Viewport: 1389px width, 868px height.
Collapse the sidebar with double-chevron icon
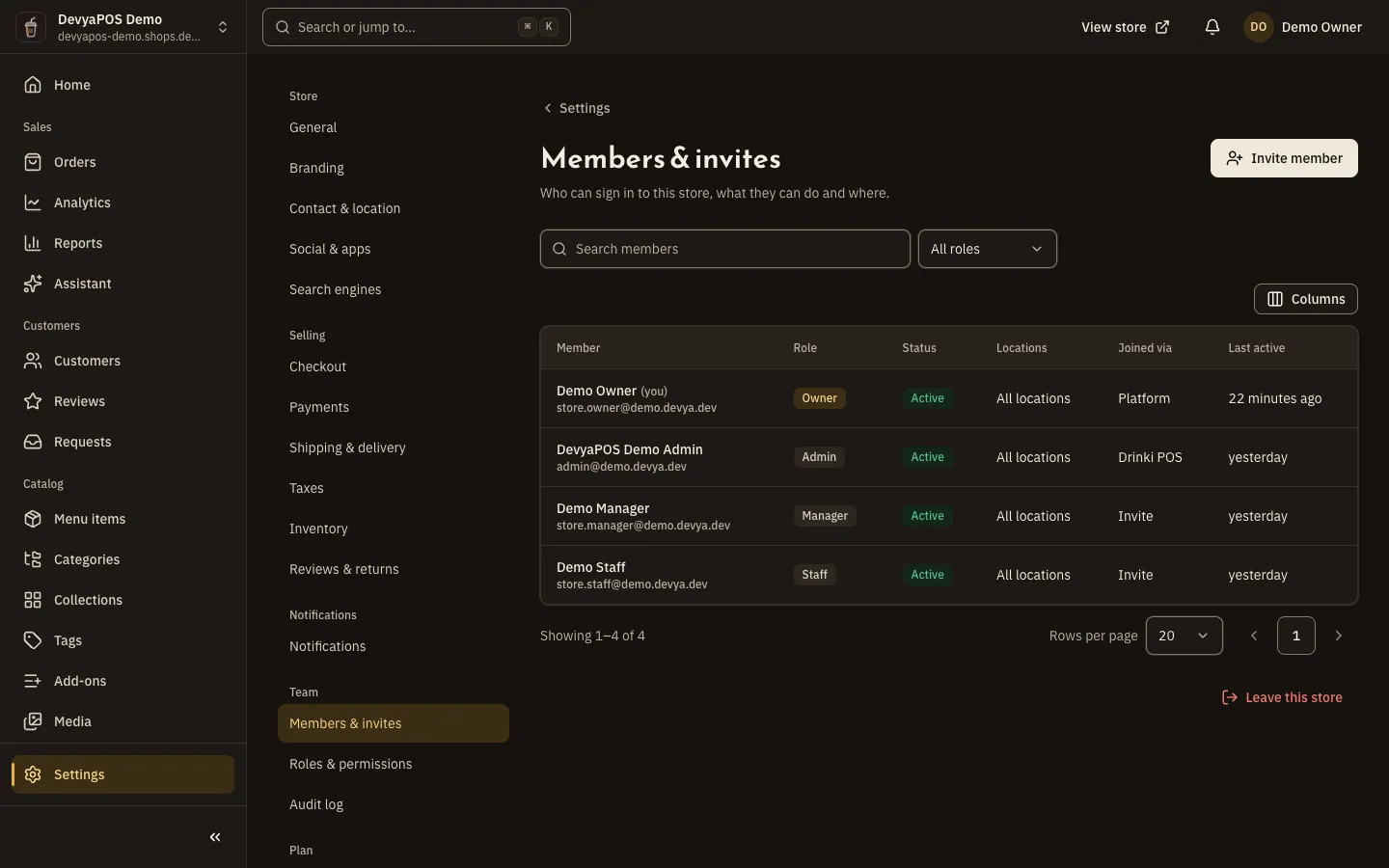(x=215, y=837)
